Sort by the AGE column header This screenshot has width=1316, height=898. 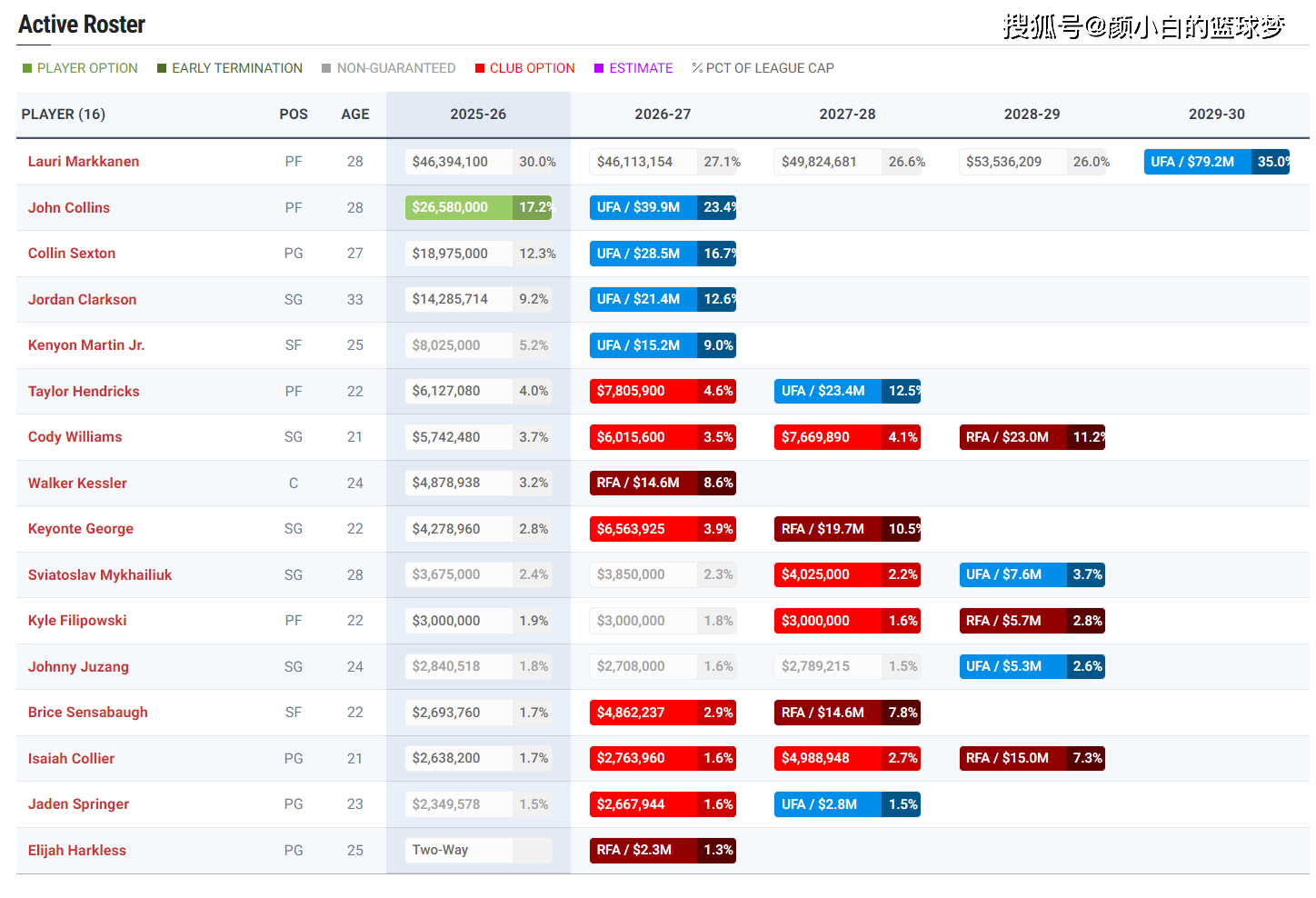point(354,115)
